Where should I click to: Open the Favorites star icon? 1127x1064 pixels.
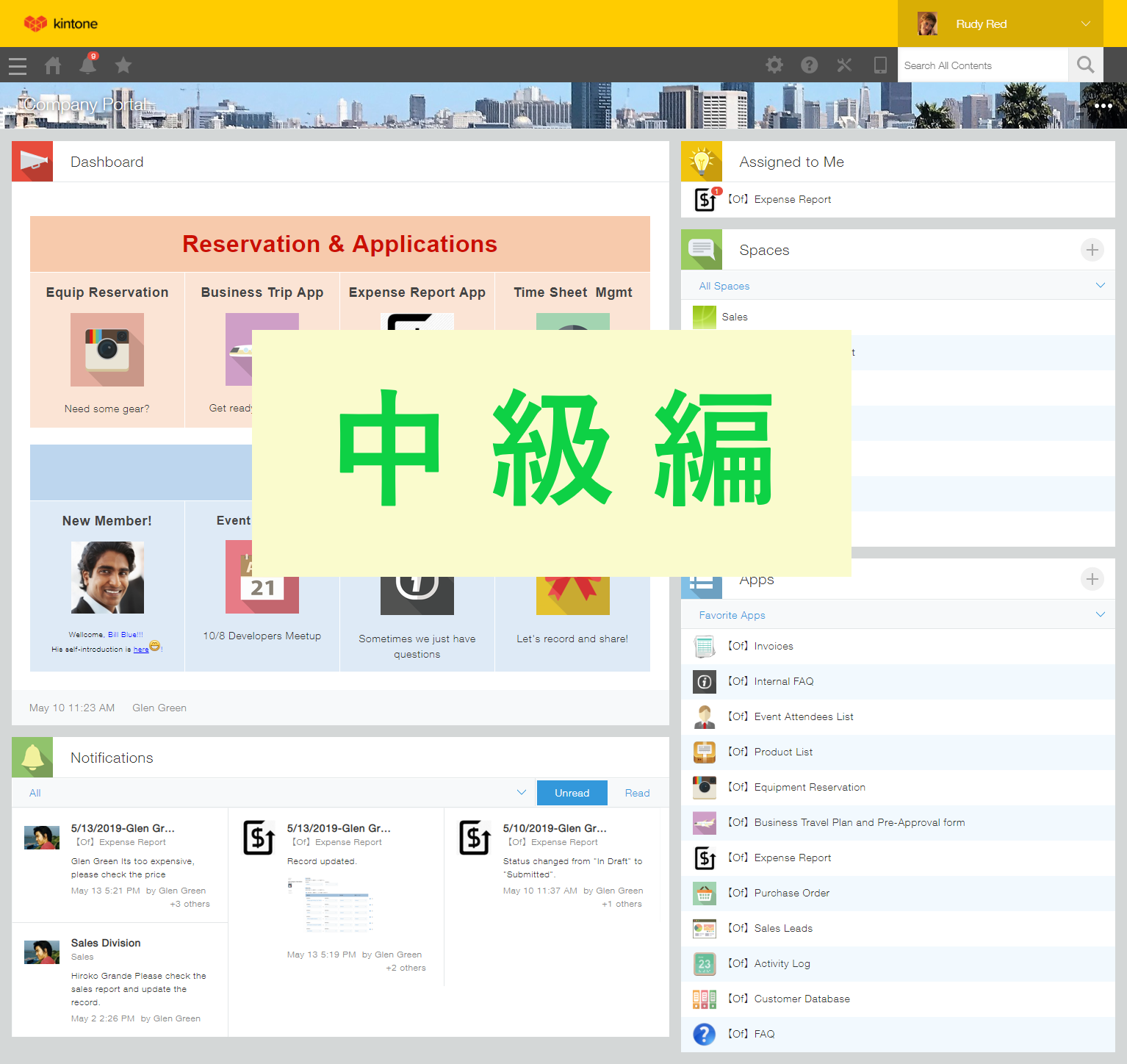point(123,66)
